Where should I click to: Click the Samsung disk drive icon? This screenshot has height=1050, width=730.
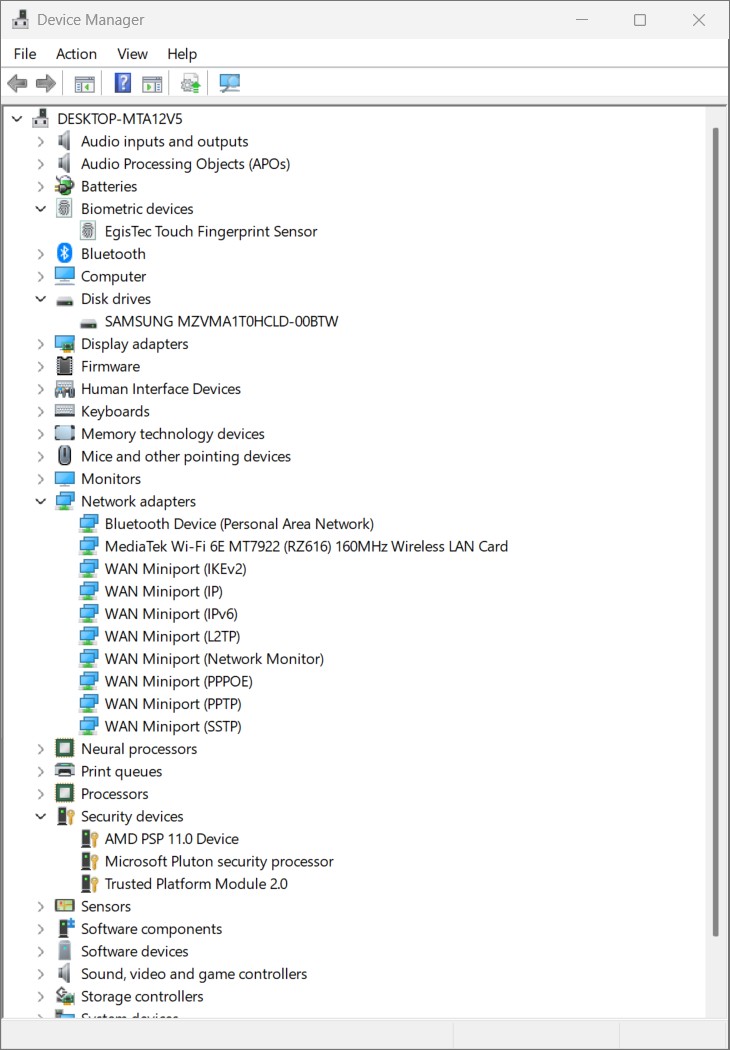coord(89,322)
